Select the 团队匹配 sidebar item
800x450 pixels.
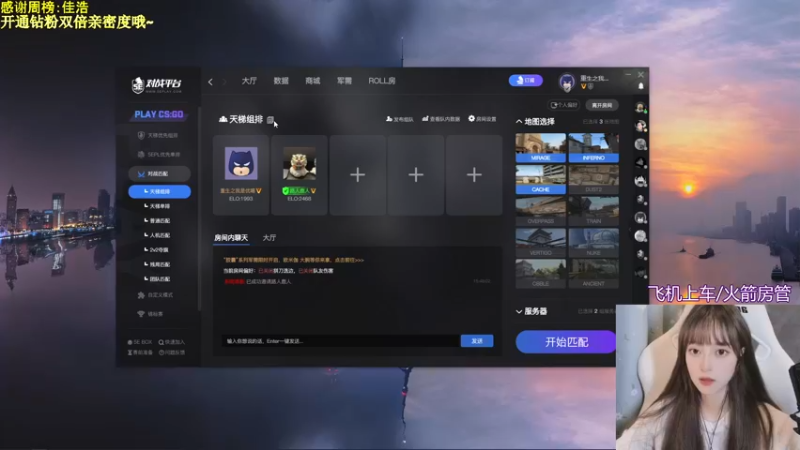tap(159, 279)
